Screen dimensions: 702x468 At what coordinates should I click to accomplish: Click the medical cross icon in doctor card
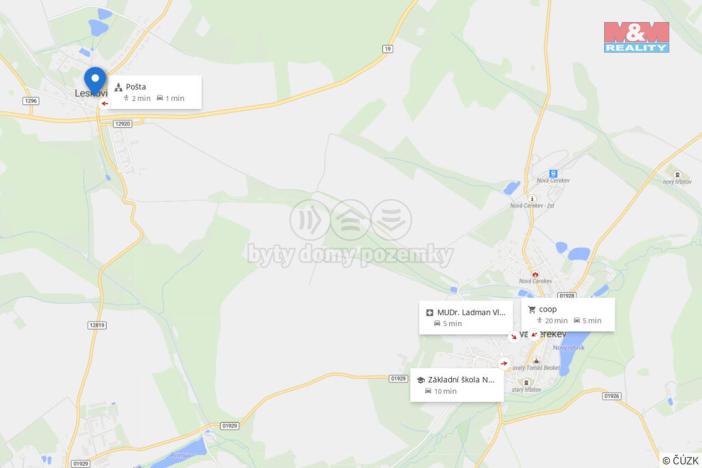(430, 313)
